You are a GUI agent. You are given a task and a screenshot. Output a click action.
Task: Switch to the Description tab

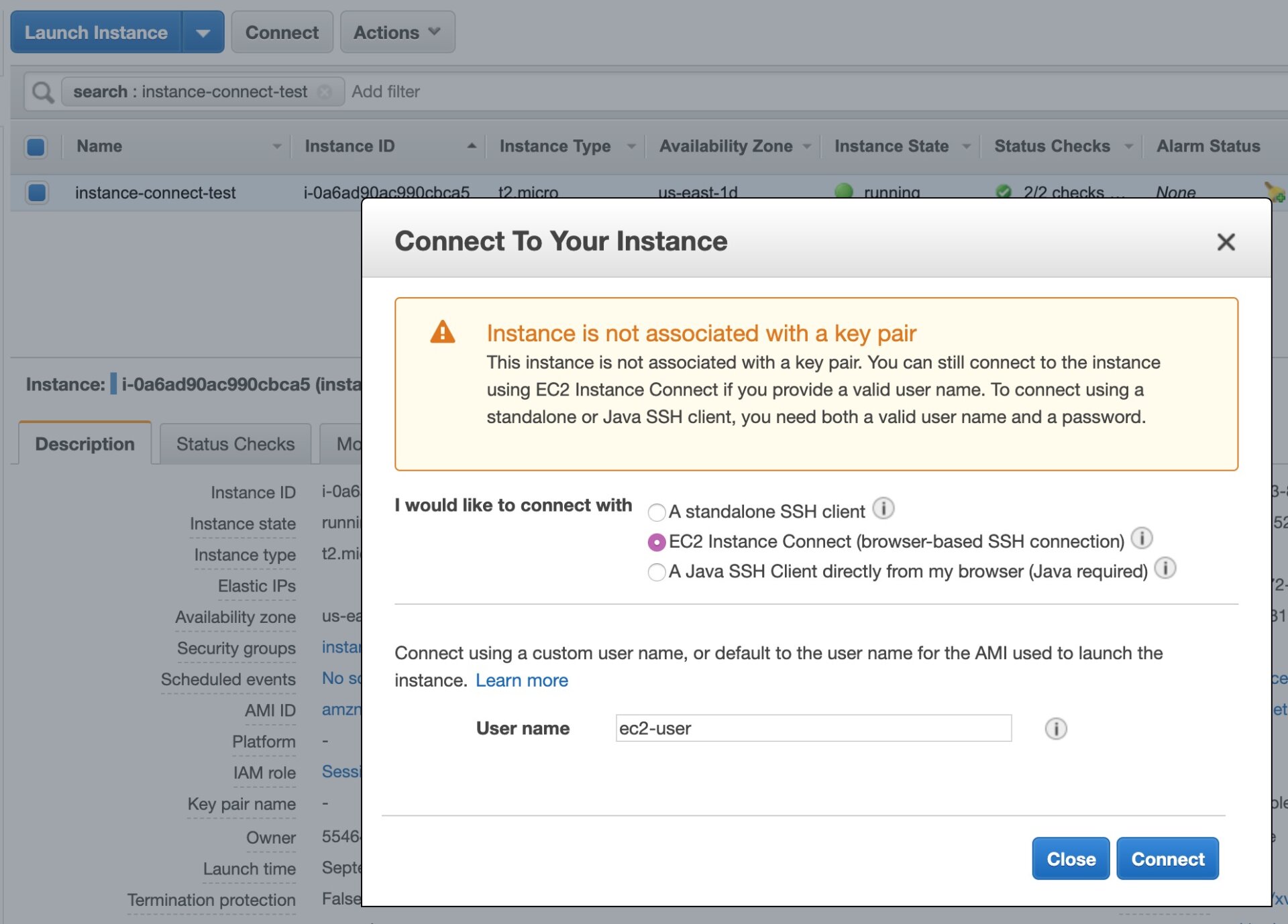85,443
